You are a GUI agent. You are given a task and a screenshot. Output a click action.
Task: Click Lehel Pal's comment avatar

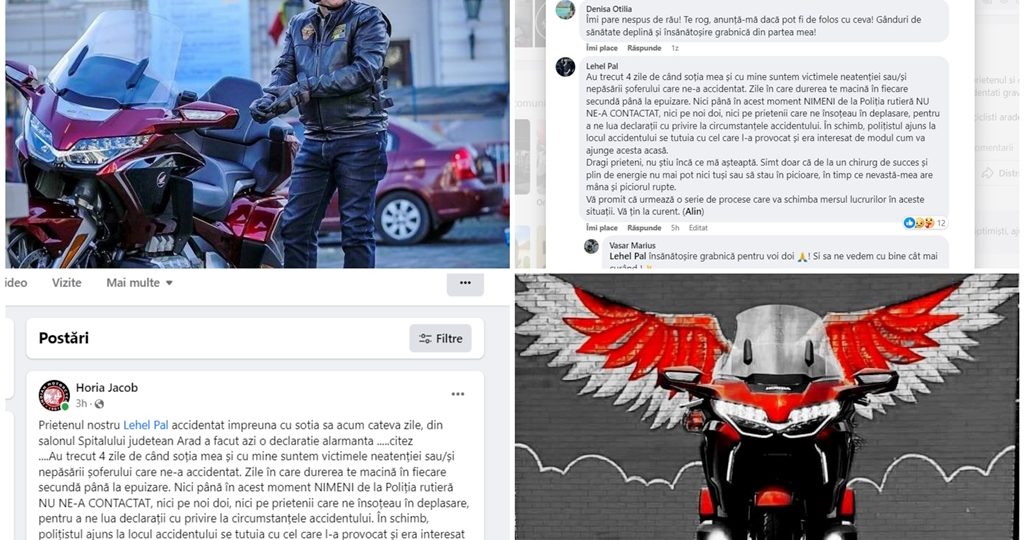tap(565, 67)
